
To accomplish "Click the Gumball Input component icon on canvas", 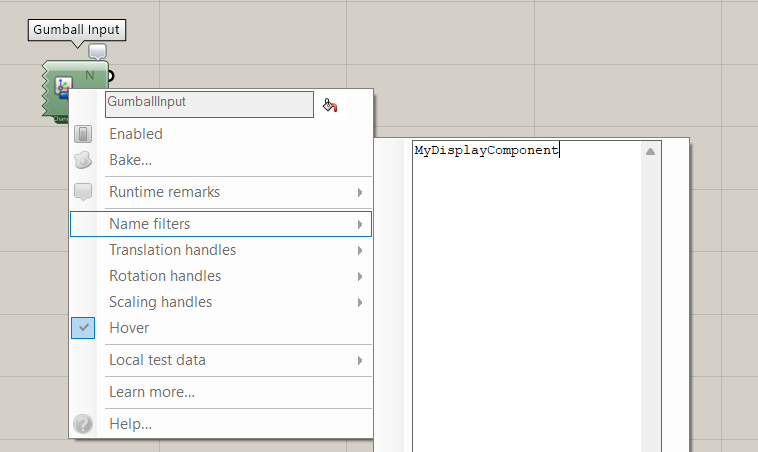I will click(x=63, y=89).
